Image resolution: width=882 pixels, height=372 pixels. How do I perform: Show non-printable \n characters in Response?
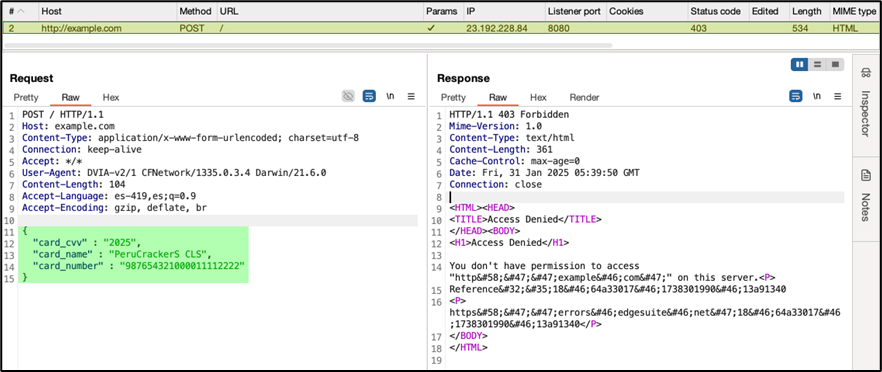817,96
